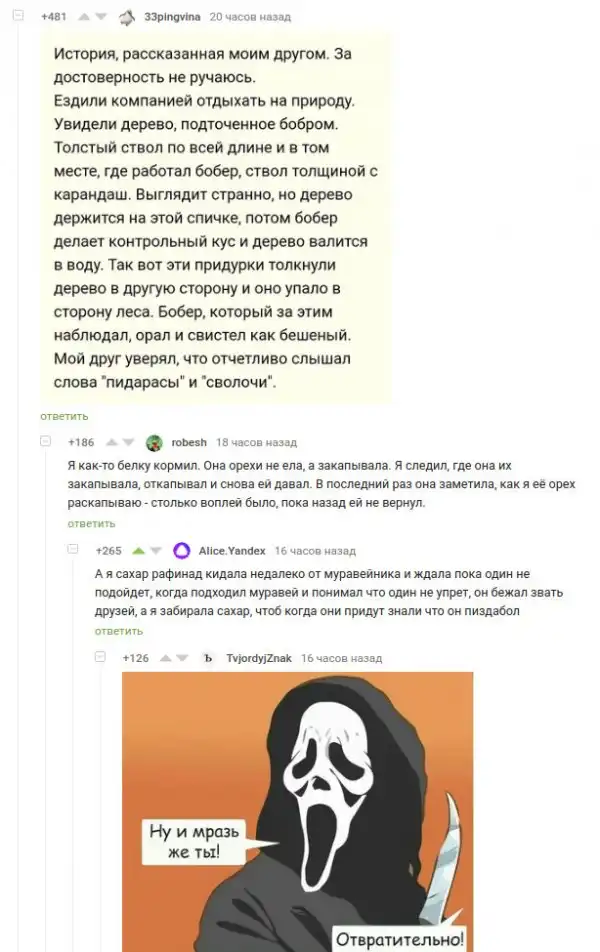
Task: Collapse the robesh comment branch
Action: [46, 441]
